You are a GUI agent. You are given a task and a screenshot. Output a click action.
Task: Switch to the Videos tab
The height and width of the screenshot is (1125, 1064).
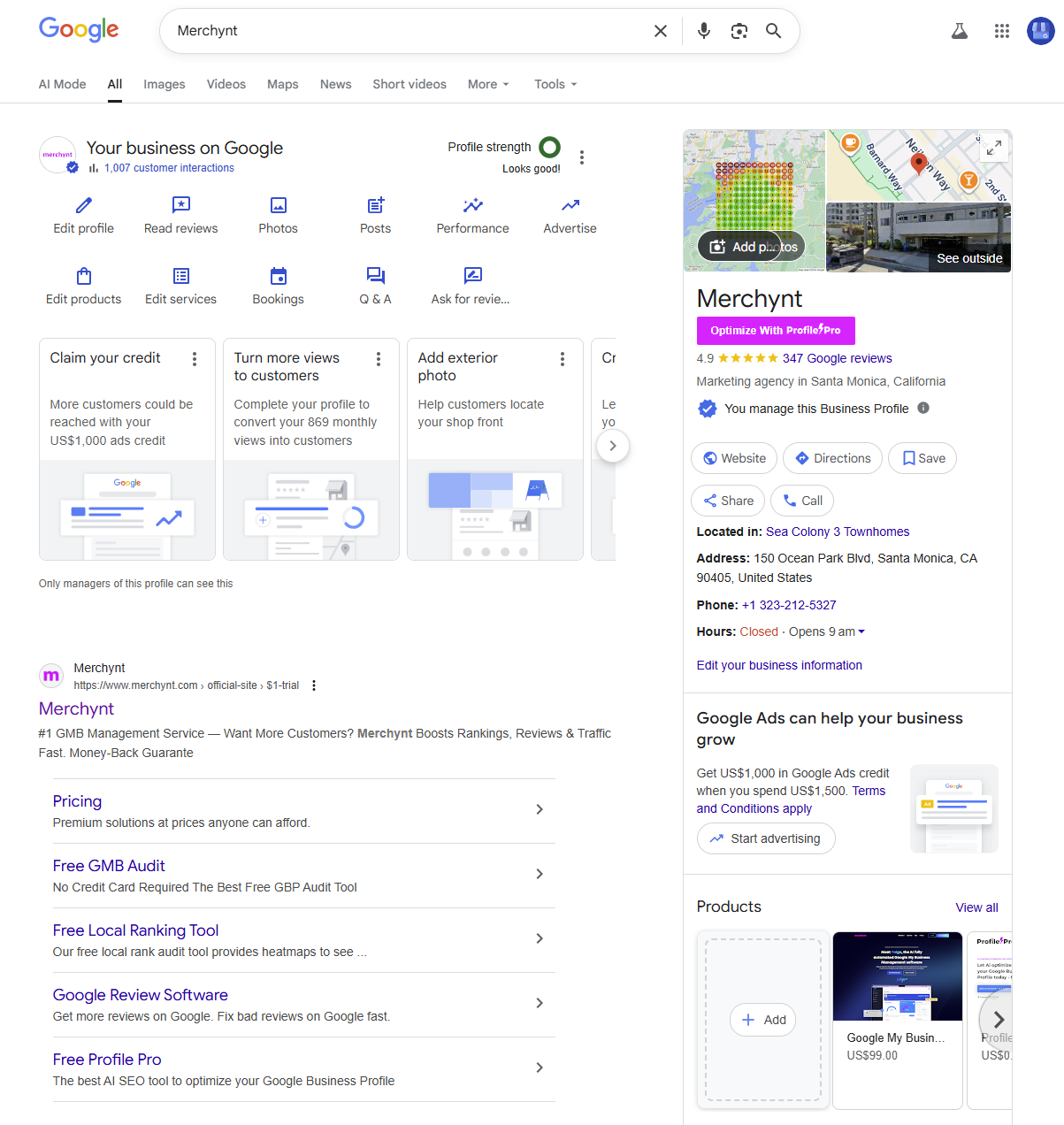226,84
